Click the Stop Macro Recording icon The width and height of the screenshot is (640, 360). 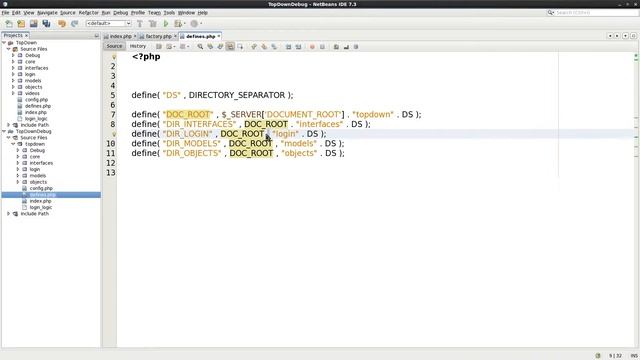coord(322,47)
